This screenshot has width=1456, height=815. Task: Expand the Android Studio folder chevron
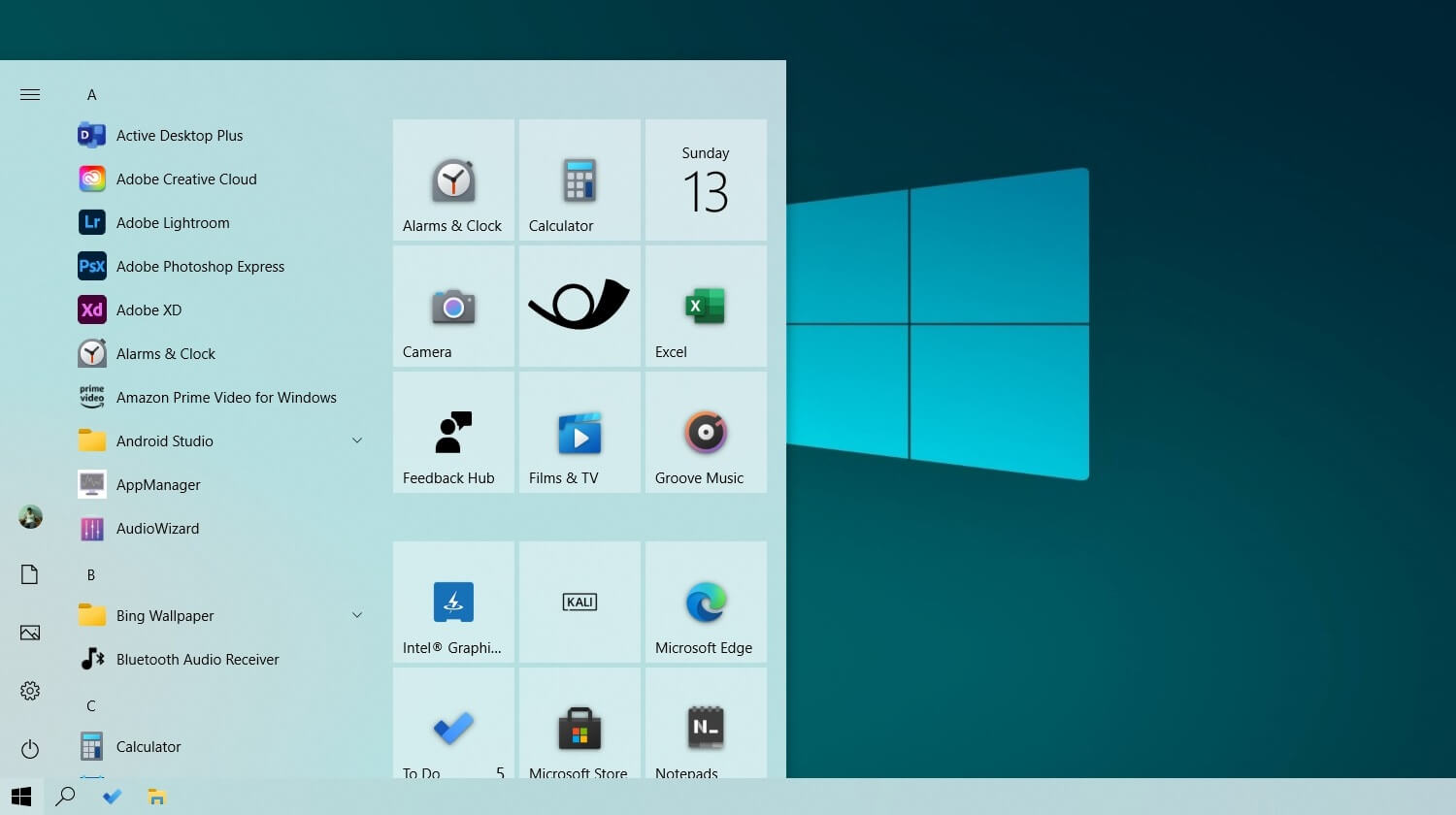[x=357, y=441]
